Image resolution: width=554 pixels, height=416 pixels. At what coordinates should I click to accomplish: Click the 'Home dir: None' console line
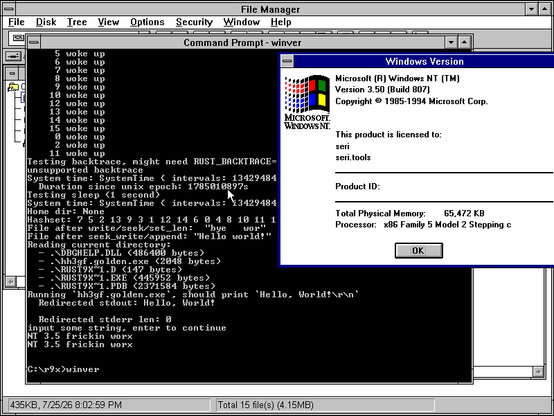(66, 211)
